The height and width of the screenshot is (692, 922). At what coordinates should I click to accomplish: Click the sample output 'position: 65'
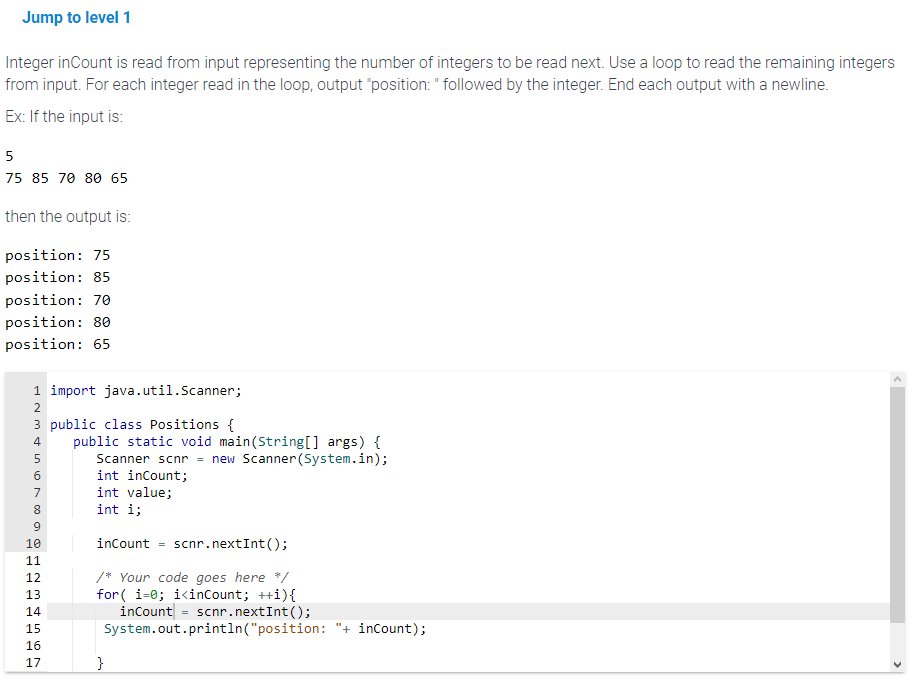tap(58, 345)
